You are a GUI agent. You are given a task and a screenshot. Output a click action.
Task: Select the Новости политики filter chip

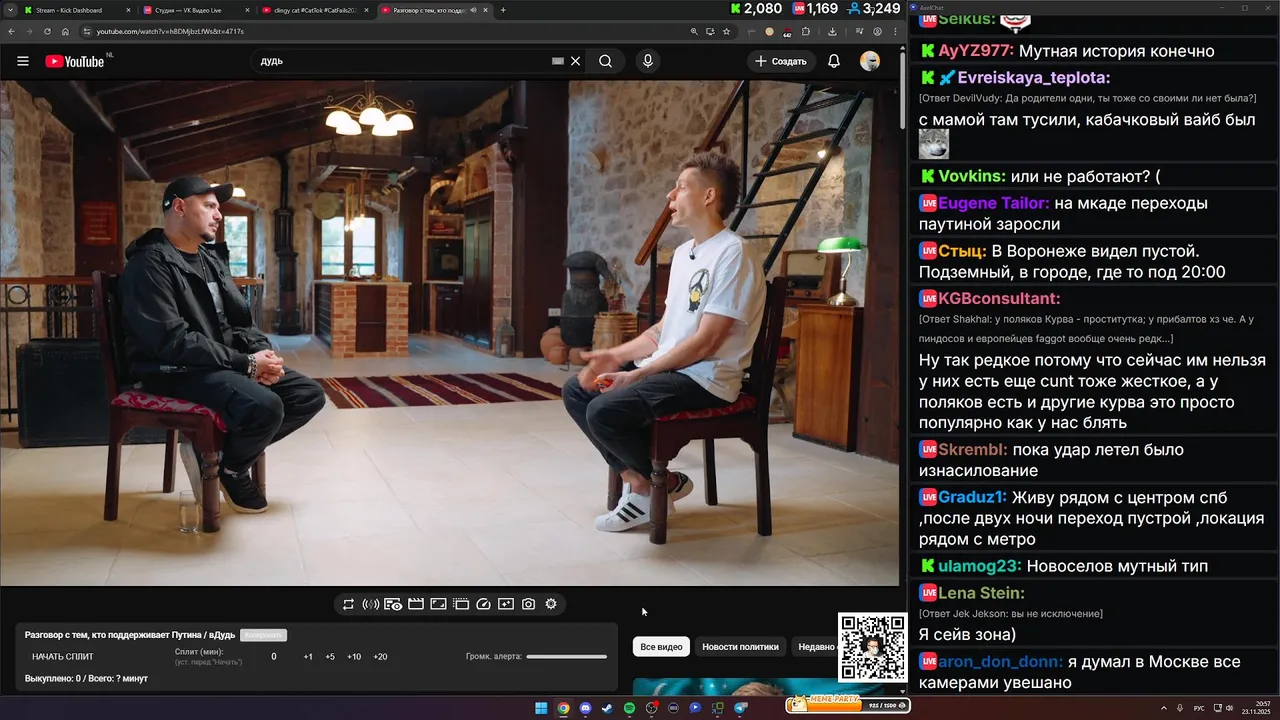point(740,647)
